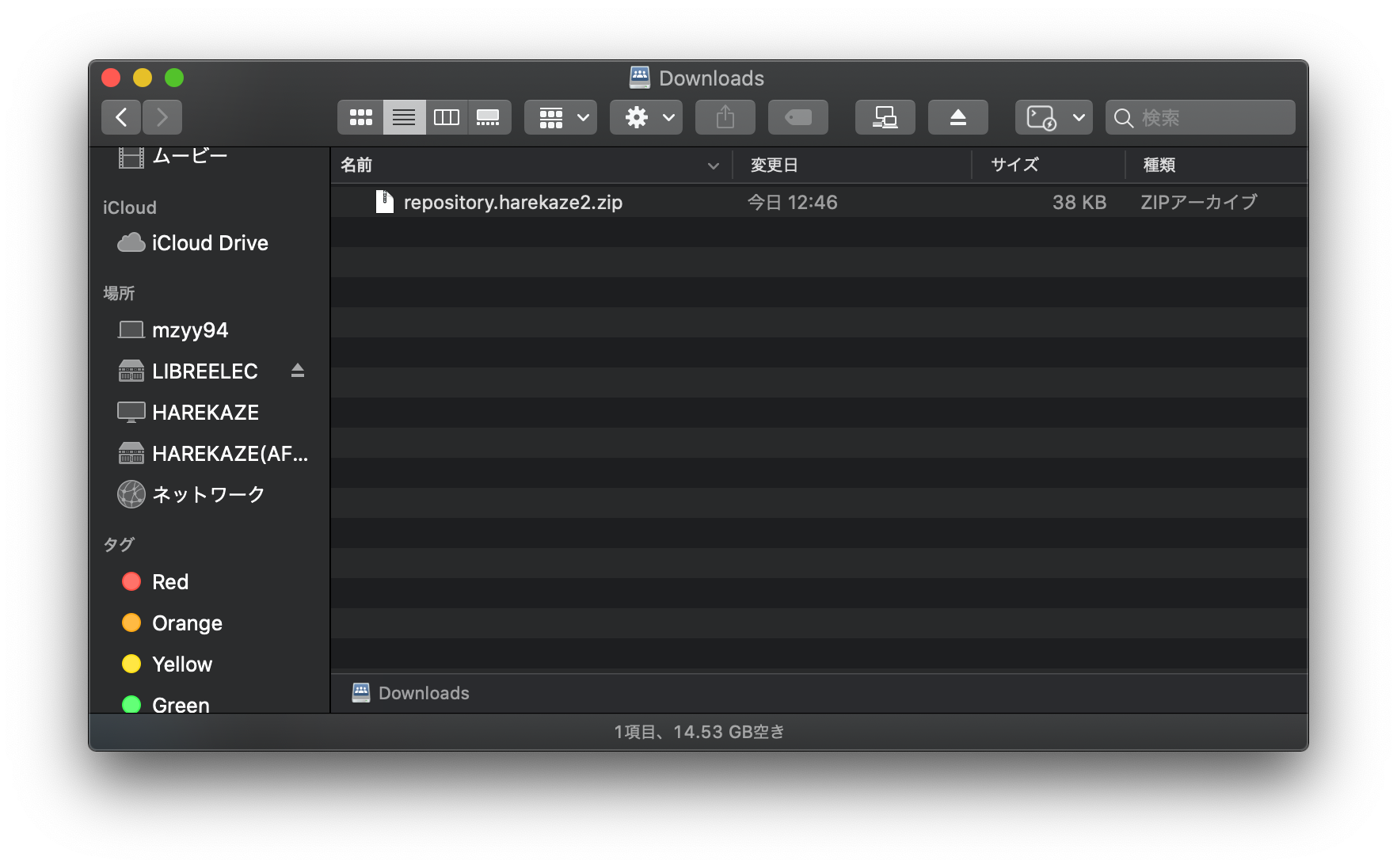The image size is (1397, 868).
Task: Click the Downloads title proxy icon
Action: (640, 77)
